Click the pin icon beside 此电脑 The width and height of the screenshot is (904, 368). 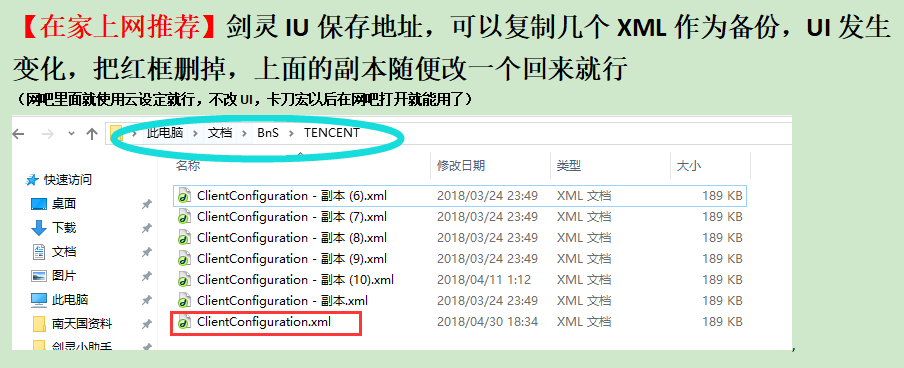[146, 301]
